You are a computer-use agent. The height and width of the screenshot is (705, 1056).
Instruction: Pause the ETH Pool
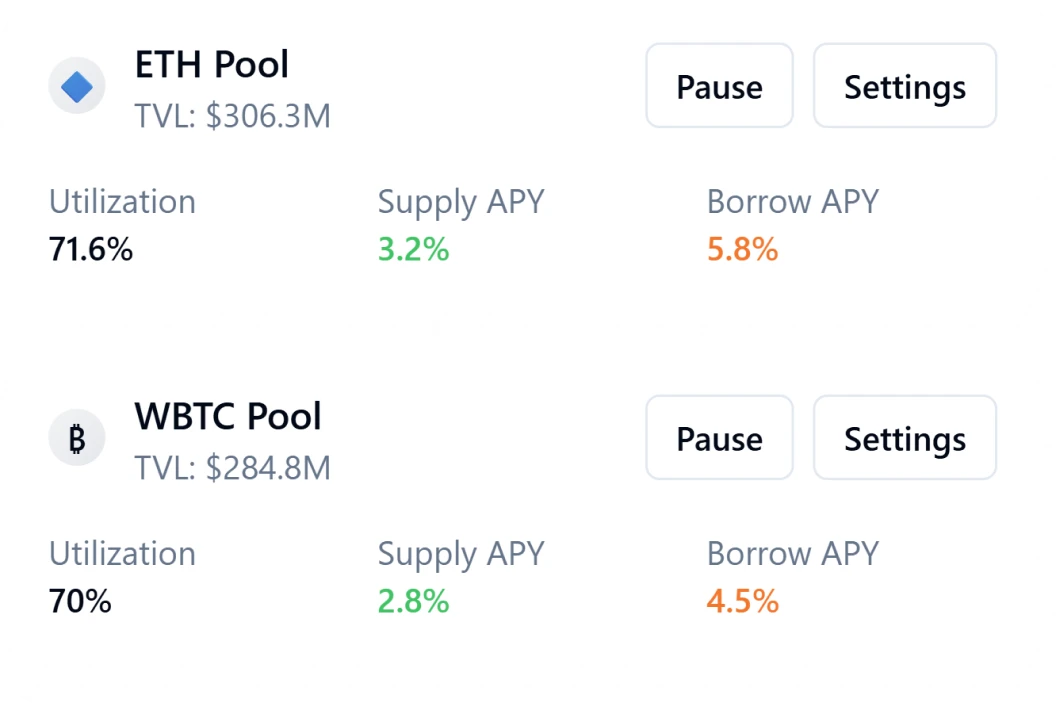click(x=719, y=86)
